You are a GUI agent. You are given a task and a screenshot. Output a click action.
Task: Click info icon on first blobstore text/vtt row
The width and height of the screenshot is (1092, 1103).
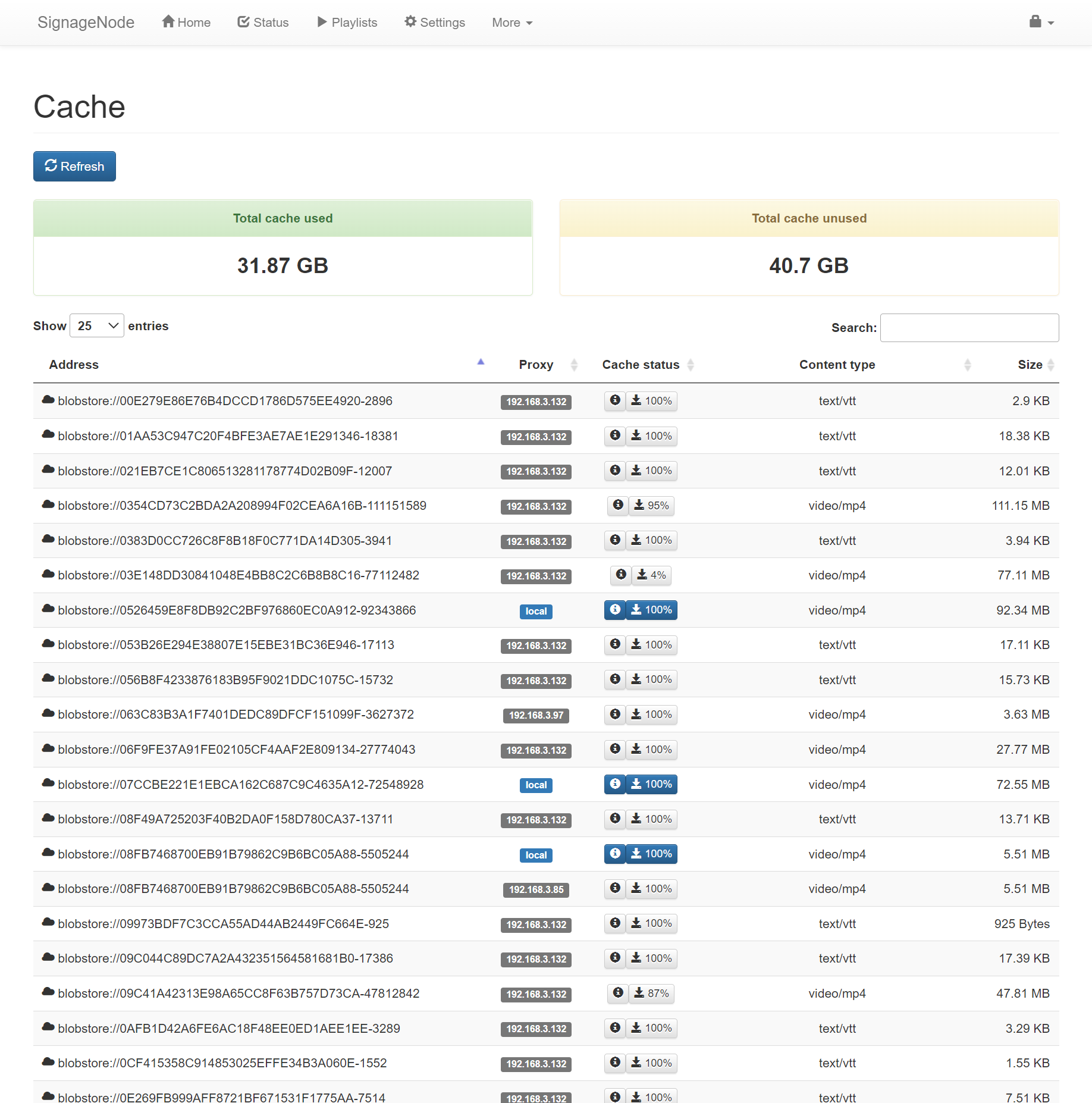[x=615, y=401]
